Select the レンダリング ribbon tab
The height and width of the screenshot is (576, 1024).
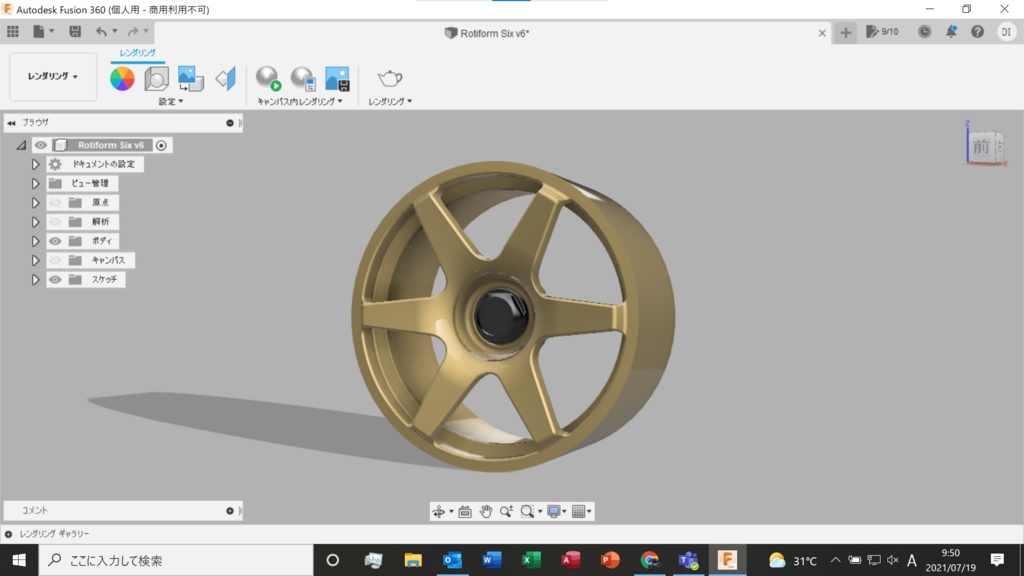137,52
